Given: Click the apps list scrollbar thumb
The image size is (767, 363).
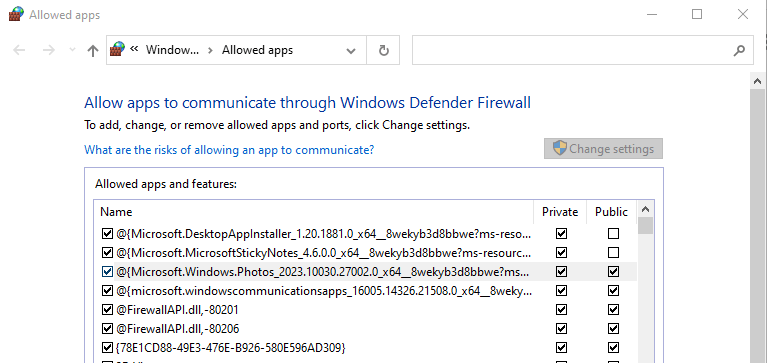Looking at the screenshot, I should [x=645, y=226].
